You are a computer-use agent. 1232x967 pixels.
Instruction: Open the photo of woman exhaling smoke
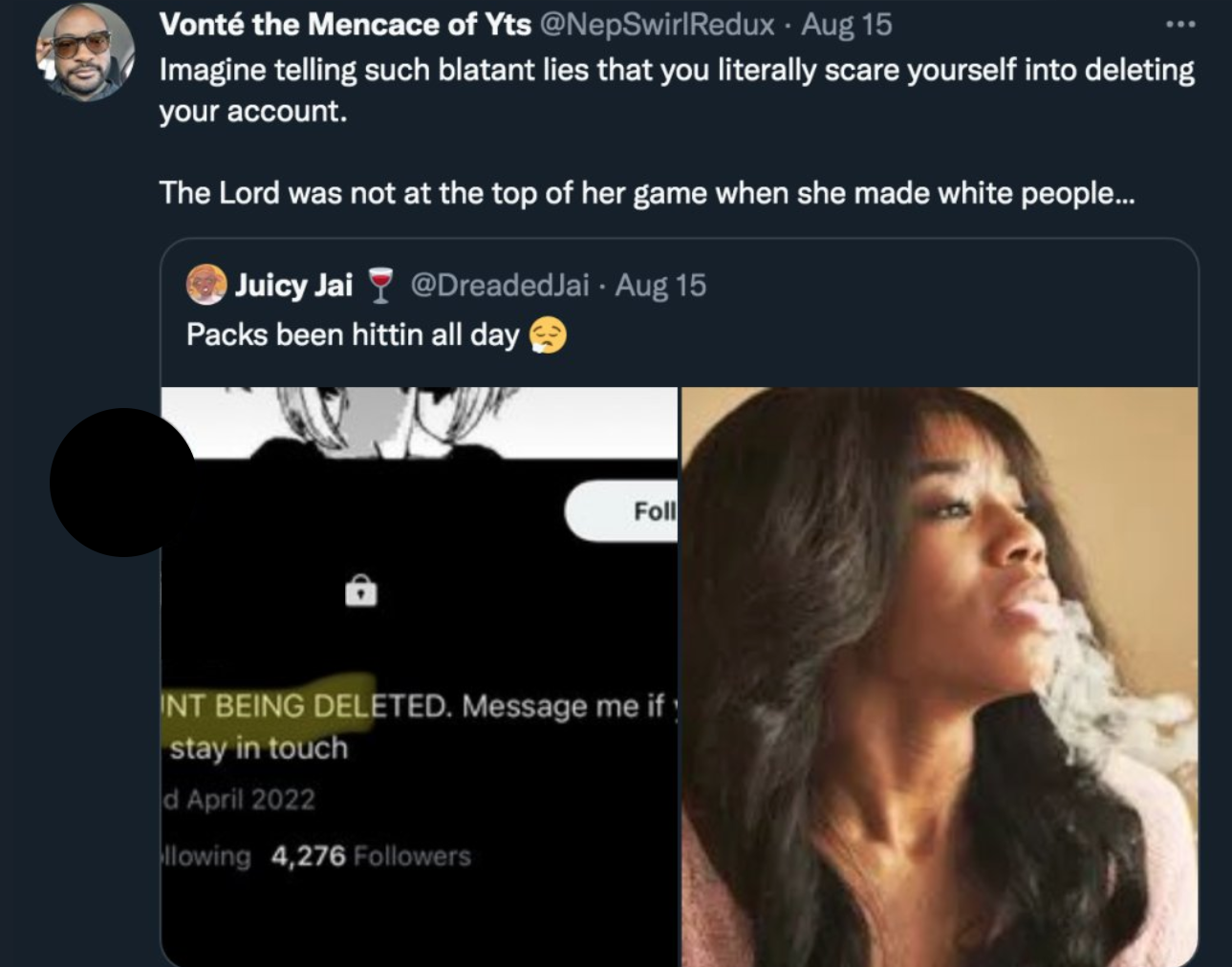(939, 676)
